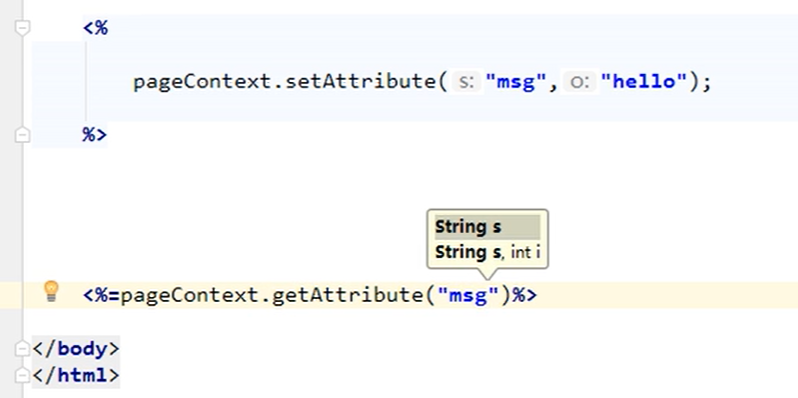Collapse the scriptlet at the <% fold marker
The image size is (798, 398).
click(x=22, y=27)
